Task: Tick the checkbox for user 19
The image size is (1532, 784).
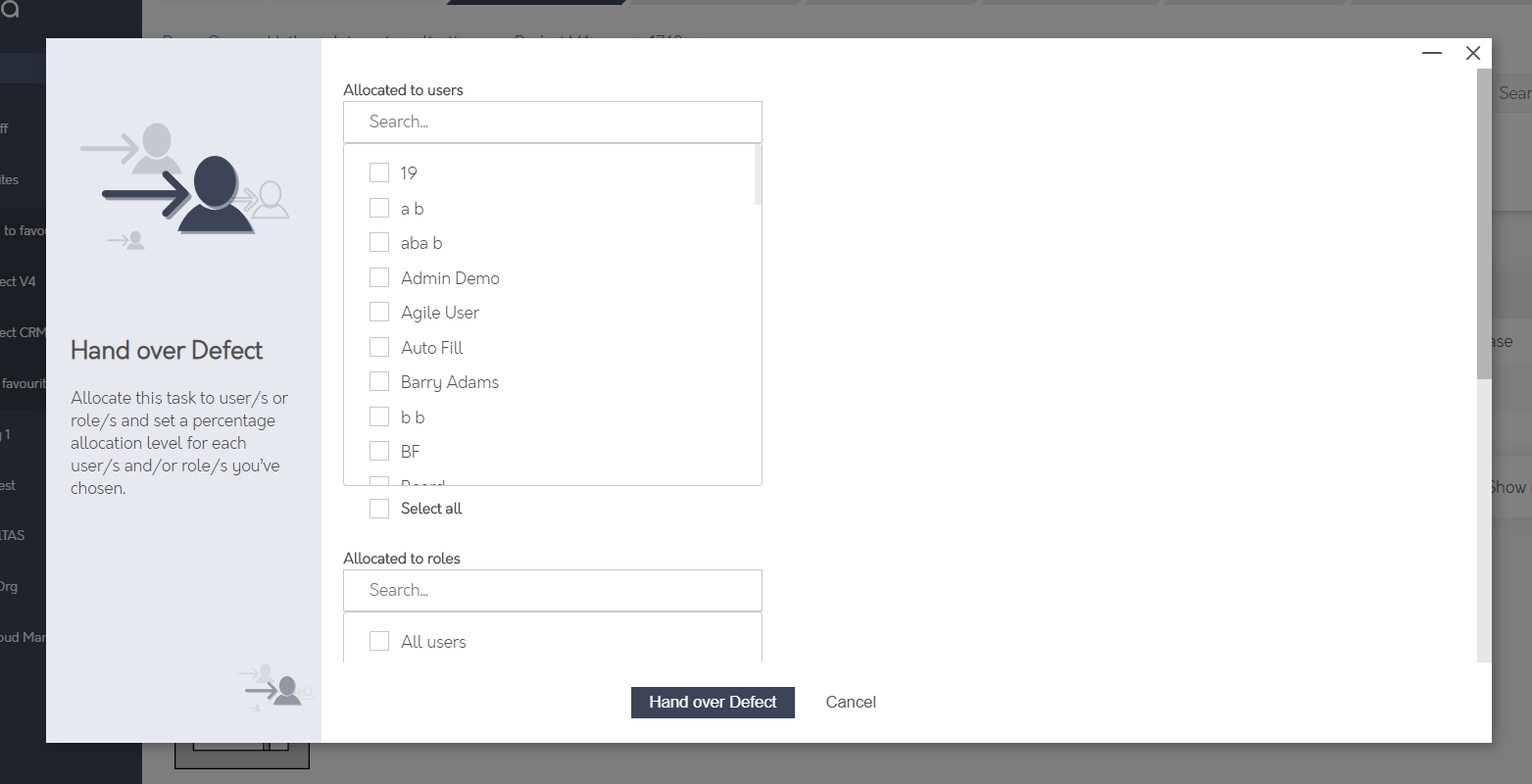Action: tap(379, 173)
